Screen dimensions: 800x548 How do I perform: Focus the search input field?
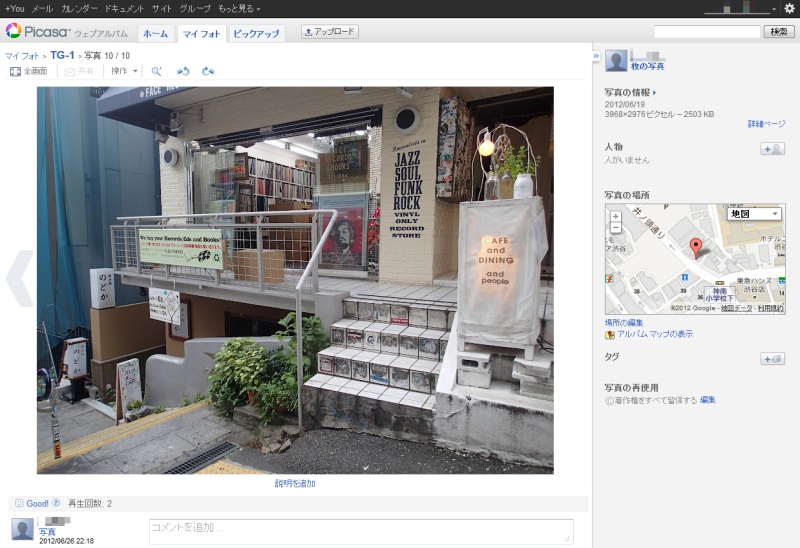click(707, 32)
